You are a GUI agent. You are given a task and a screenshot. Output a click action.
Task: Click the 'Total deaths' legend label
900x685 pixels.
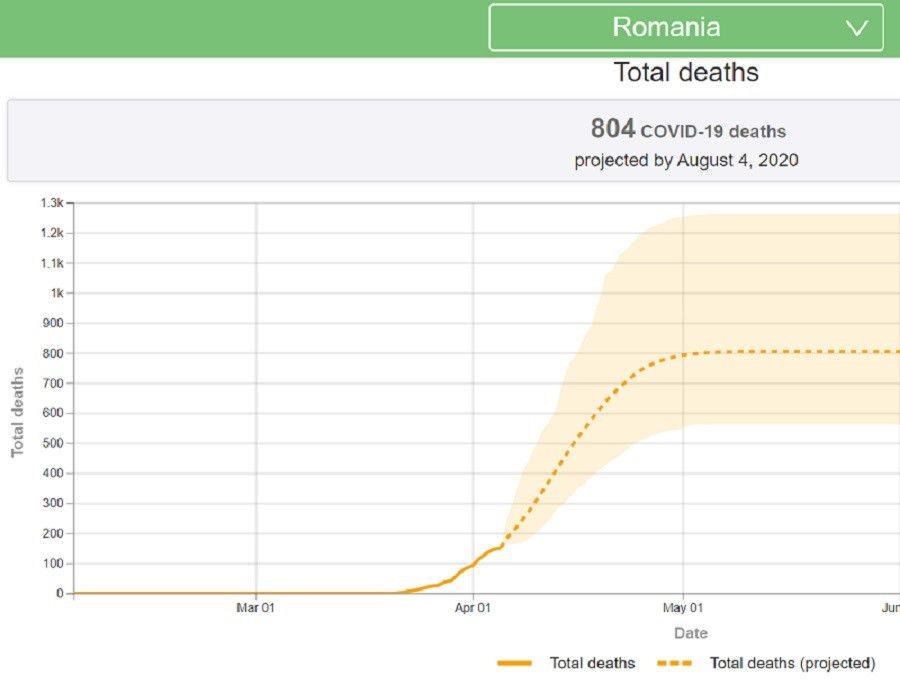pos(592,663)
